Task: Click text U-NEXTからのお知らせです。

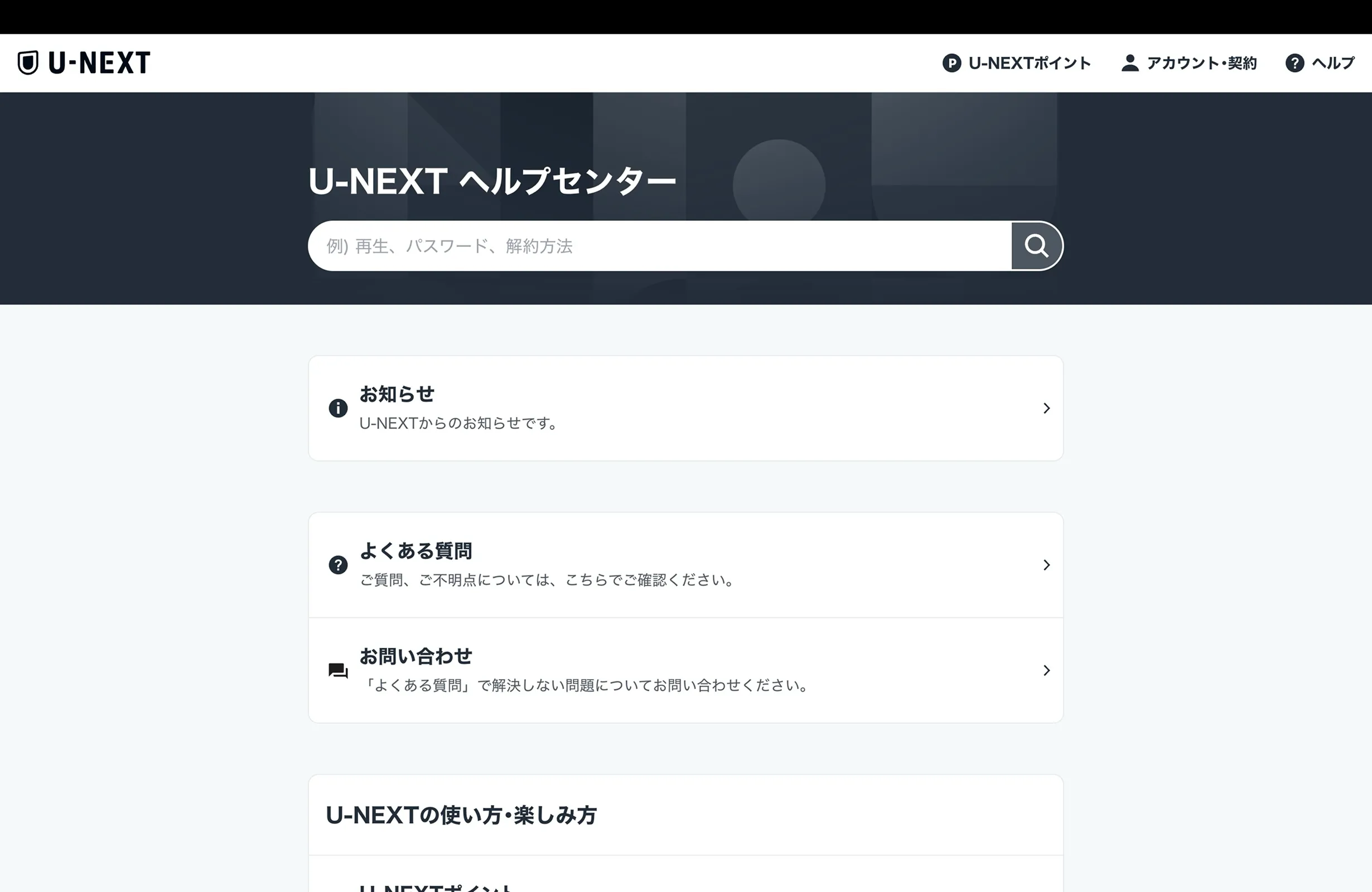Action: [x=458, y=423]
